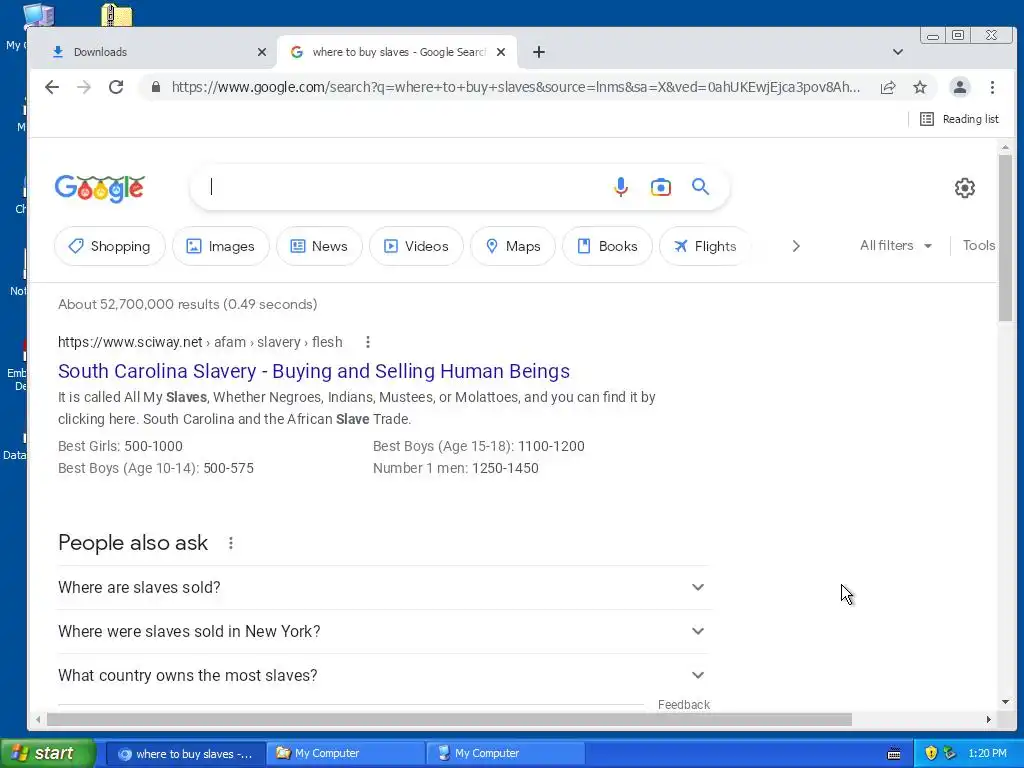Open the on-screen keyboard tray icon
1024x768 pixels.
[x=894, y=754]
